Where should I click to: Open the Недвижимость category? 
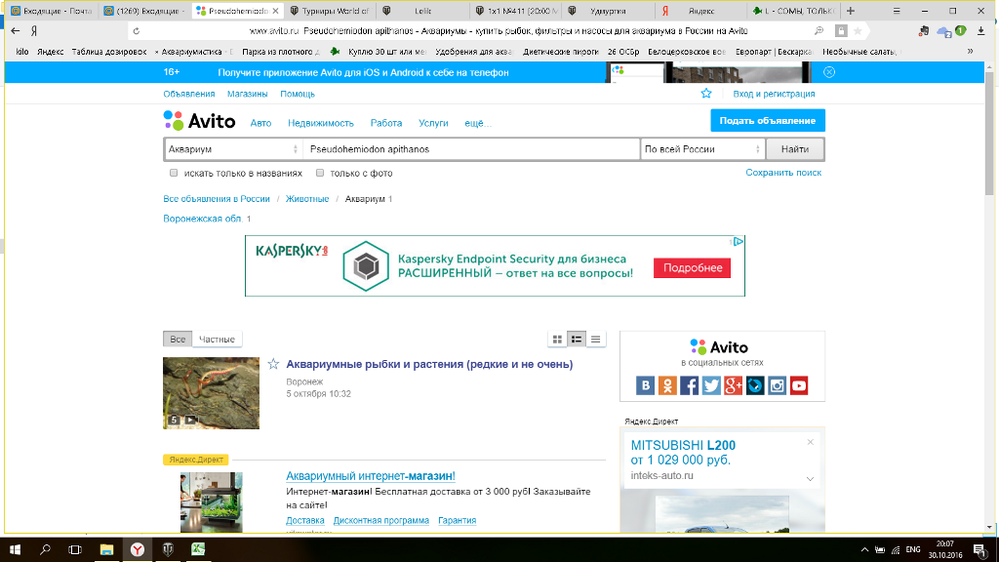tap(320, 123)
